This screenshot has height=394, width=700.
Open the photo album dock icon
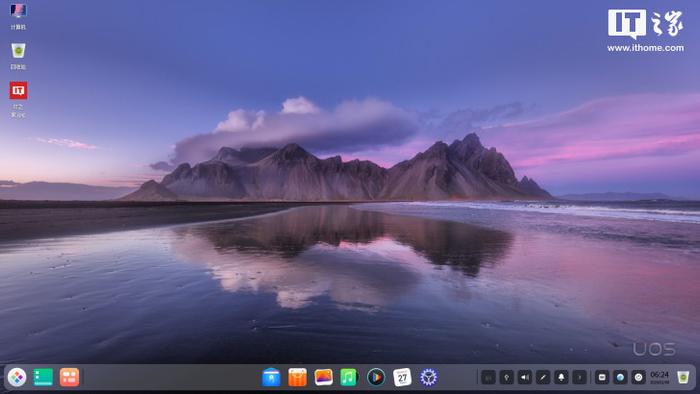click(x=324, y=377)
